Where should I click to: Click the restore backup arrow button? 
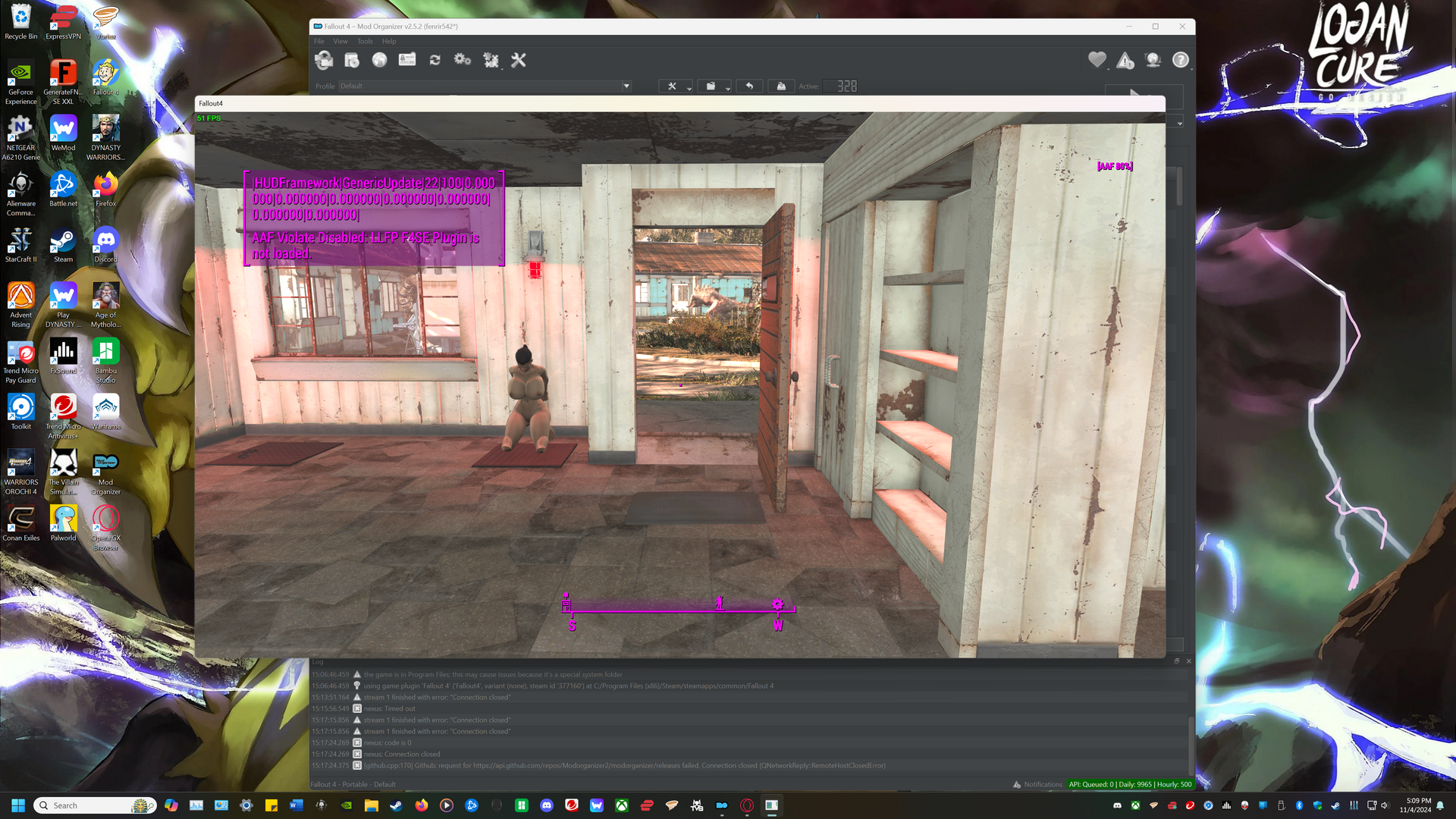click(x=749, y=86)
